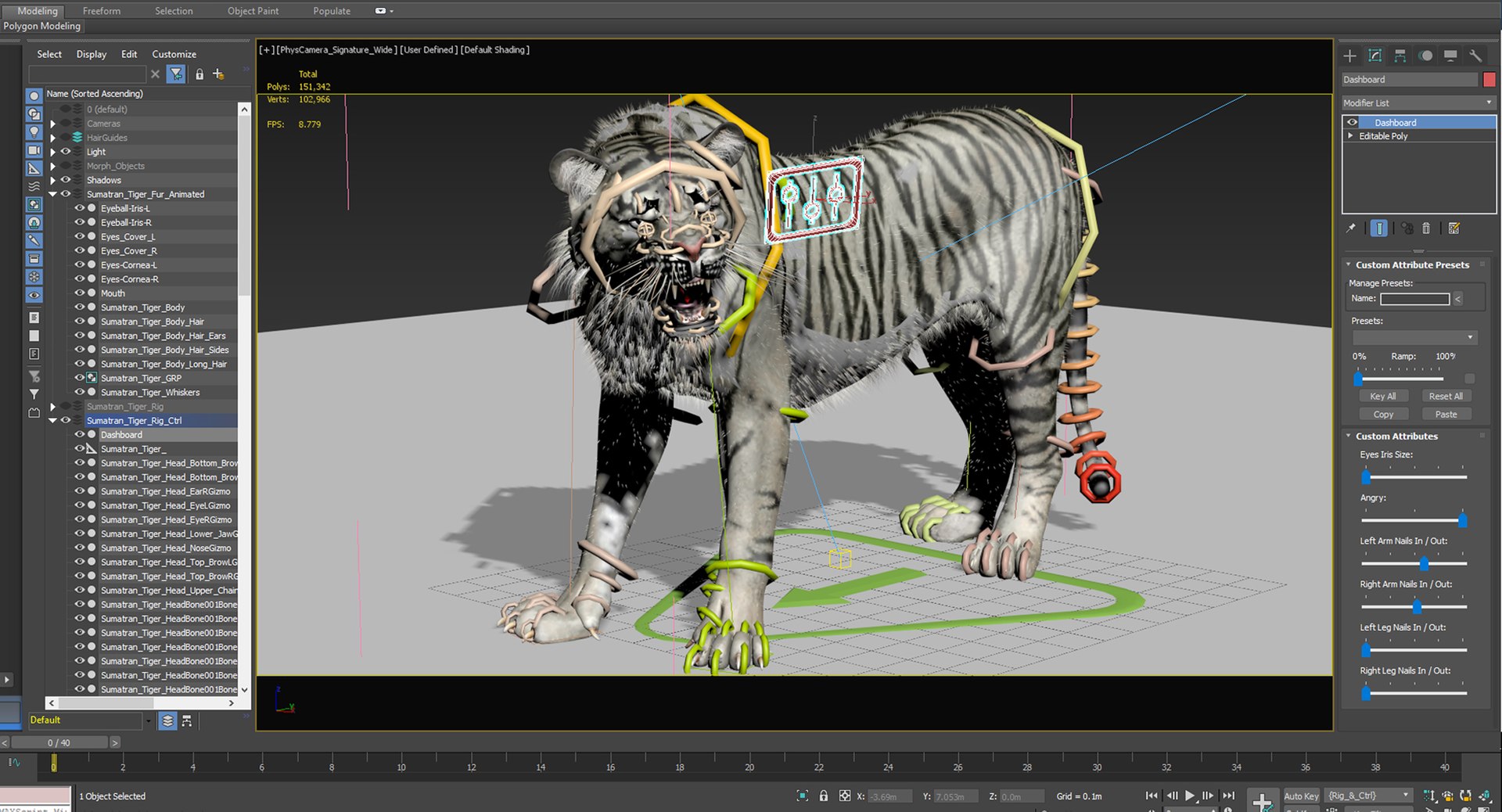Open the Create panel plus icon
Viewport: 1502px width, 812px height.
(1350, 56)
